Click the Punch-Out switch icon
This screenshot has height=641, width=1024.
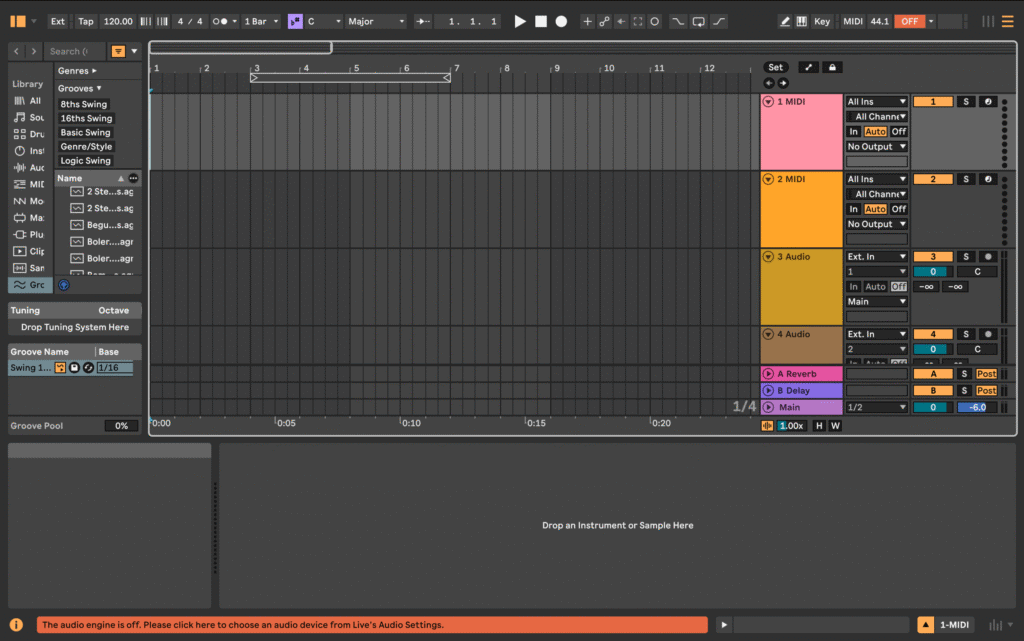click(718, 22)
